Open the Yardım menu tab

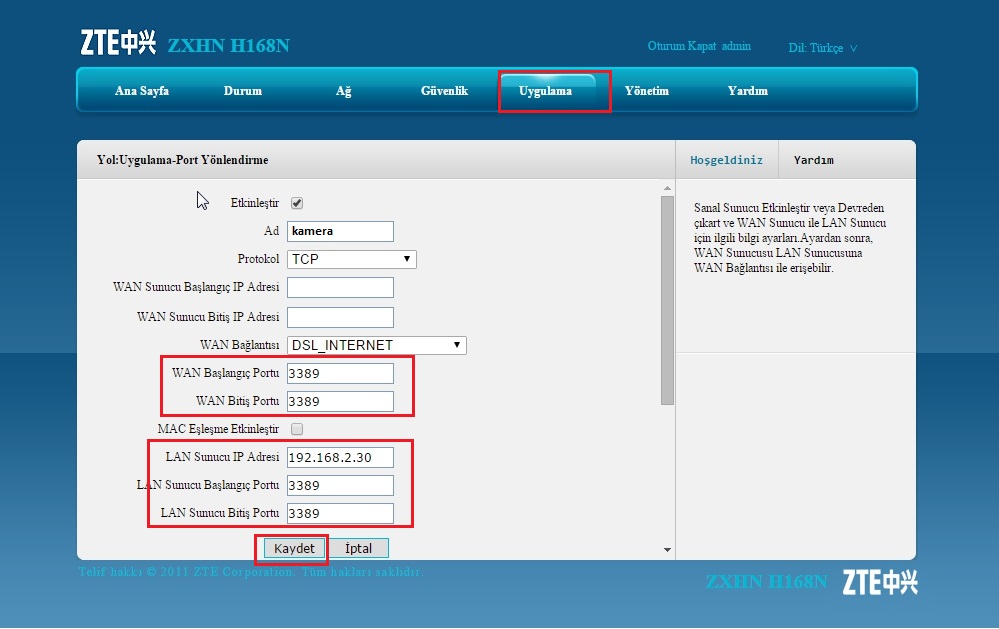click(747, 91)
